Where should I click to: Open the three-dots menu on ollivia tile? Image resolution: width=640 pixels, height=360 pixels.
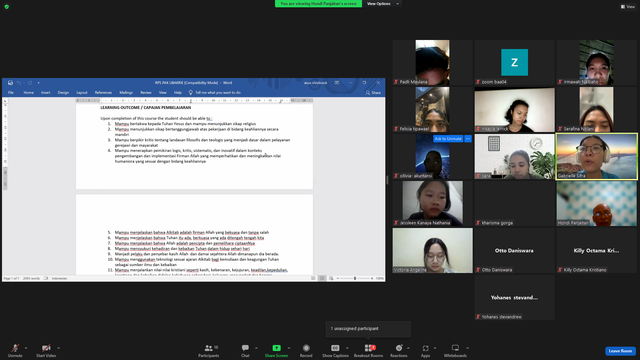pyautogui.click(x=468, y=139)
